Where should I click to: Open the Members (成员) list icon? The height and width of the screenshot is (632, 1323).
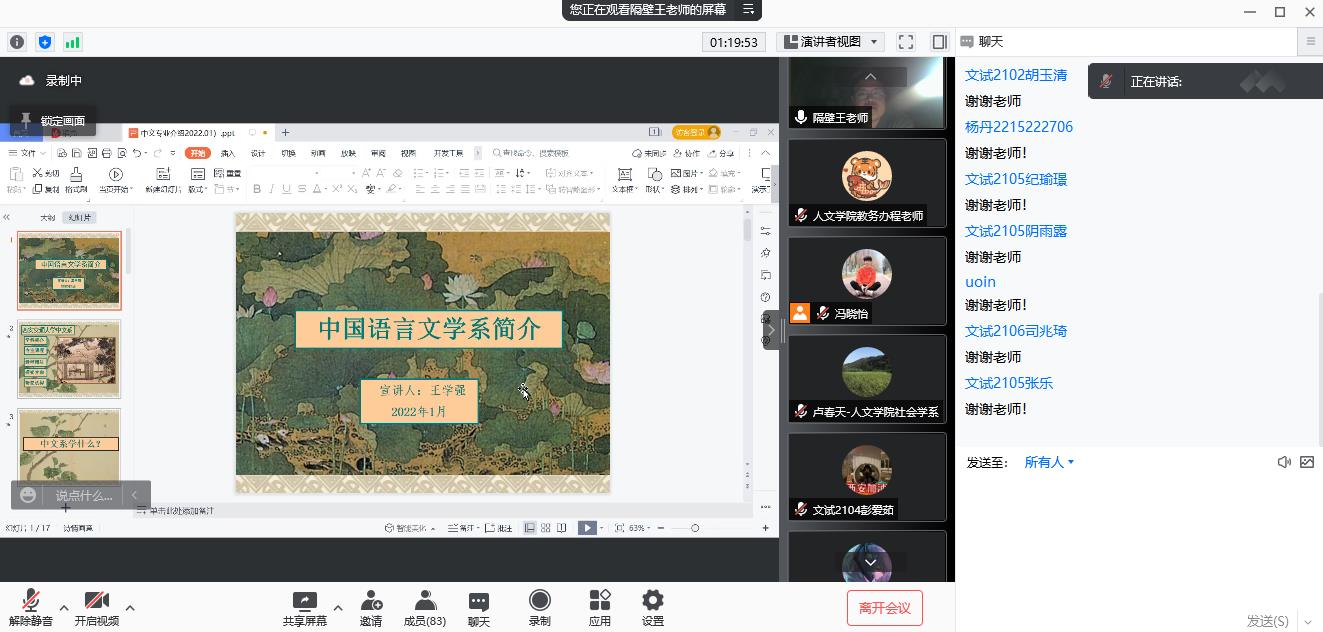[x=425, y=602]
